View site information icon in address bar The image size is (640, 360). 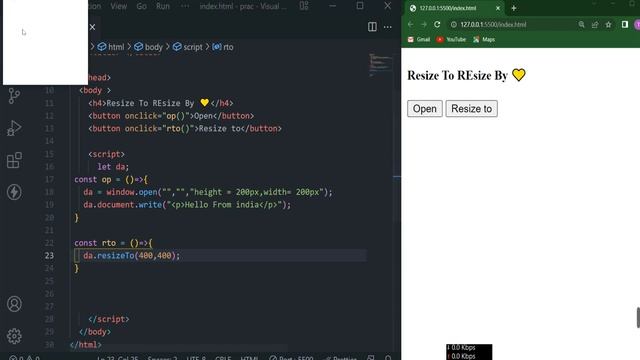[x=453, y=24]
